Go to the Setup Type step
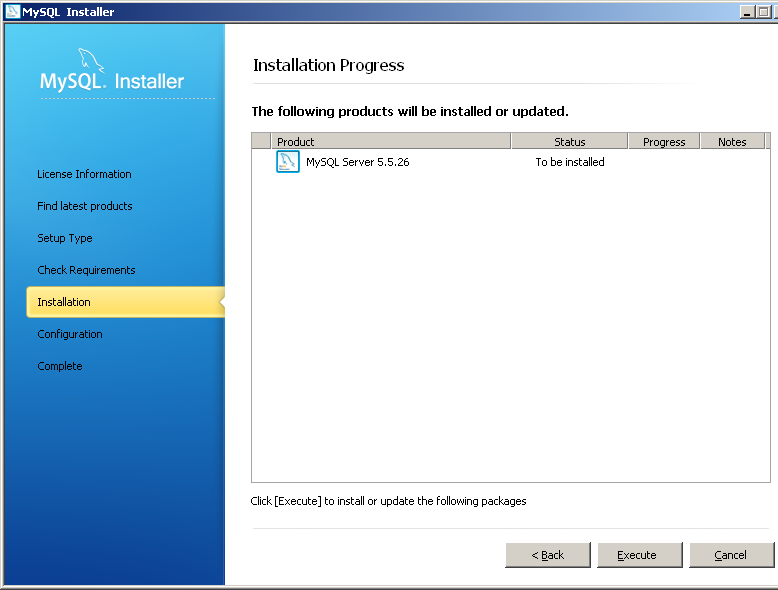This screenshot has height=590, width=778. coord(65,238)
